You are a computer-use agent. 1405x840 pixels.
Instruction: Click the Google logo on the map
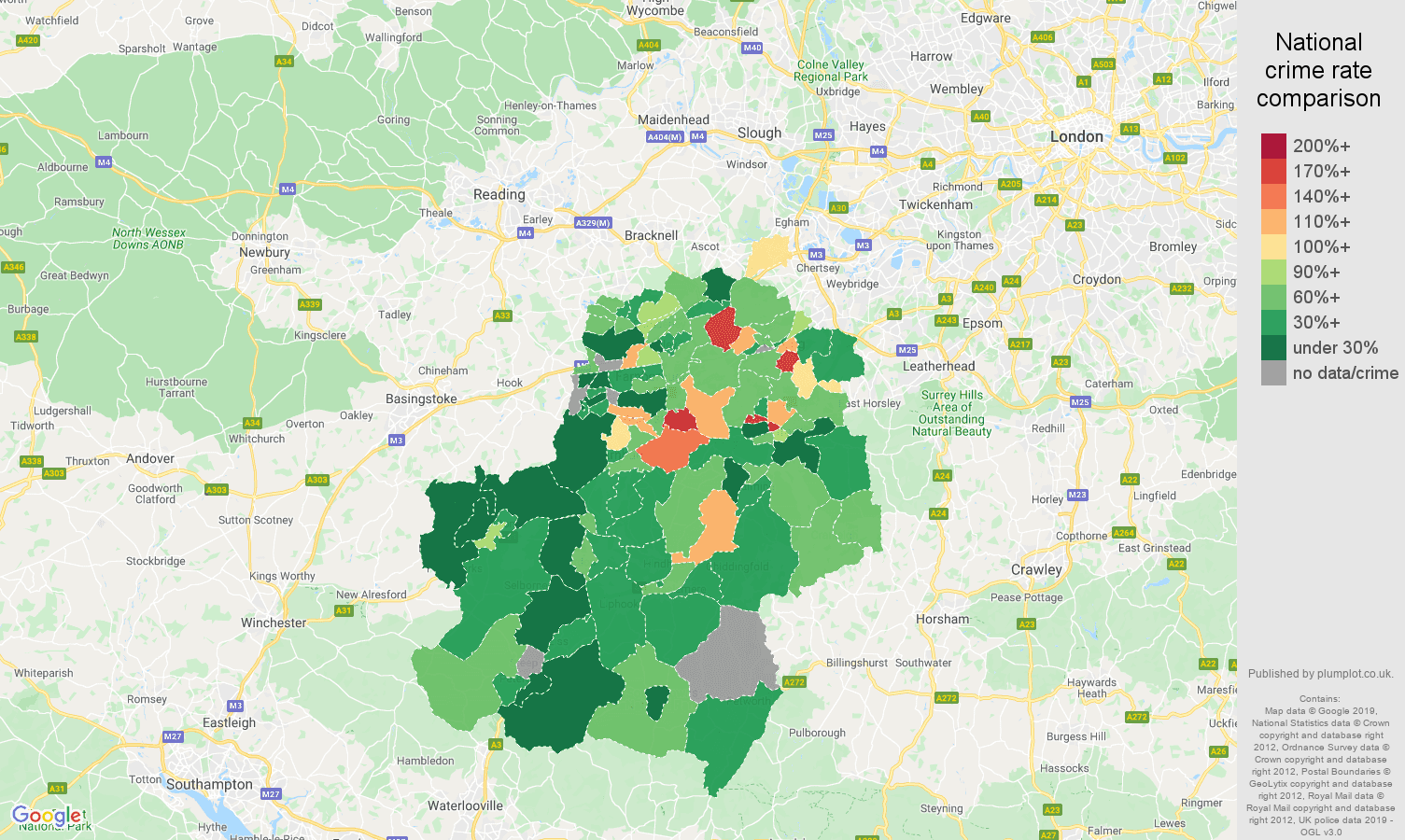coord(47,817)
